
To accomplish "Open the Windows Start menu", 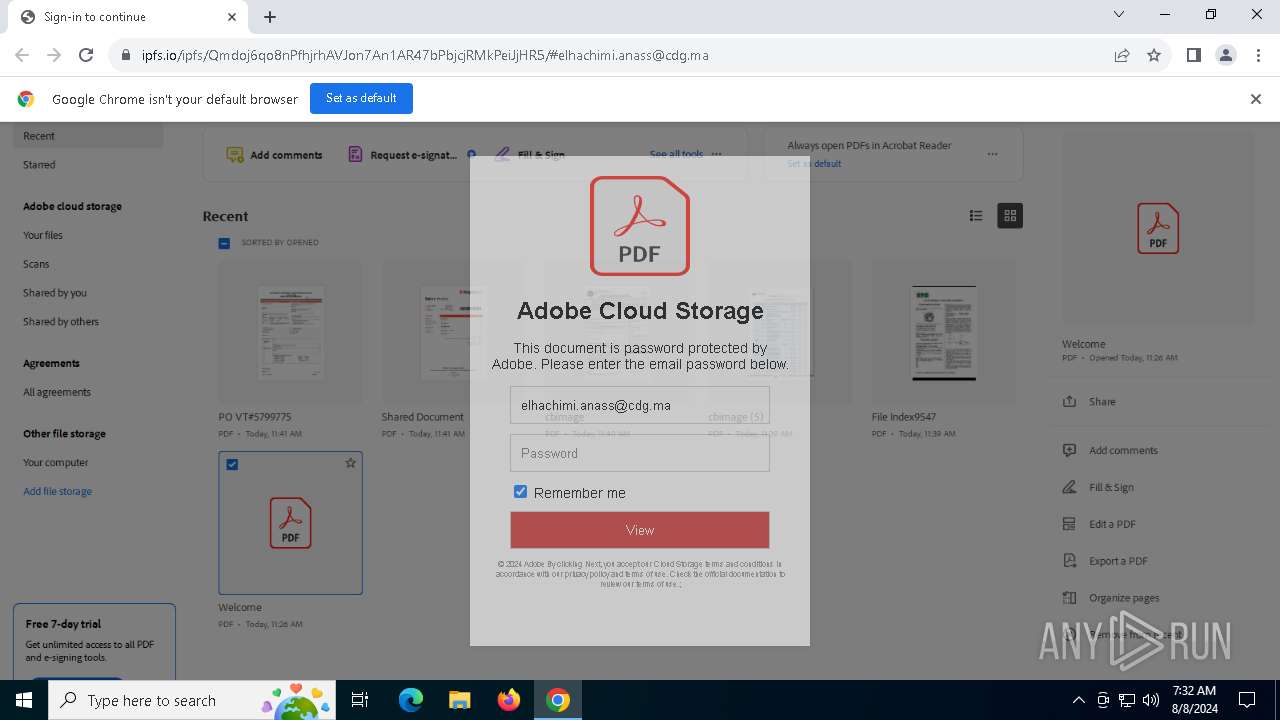I will pyautogui.click(x=24, y=700).
